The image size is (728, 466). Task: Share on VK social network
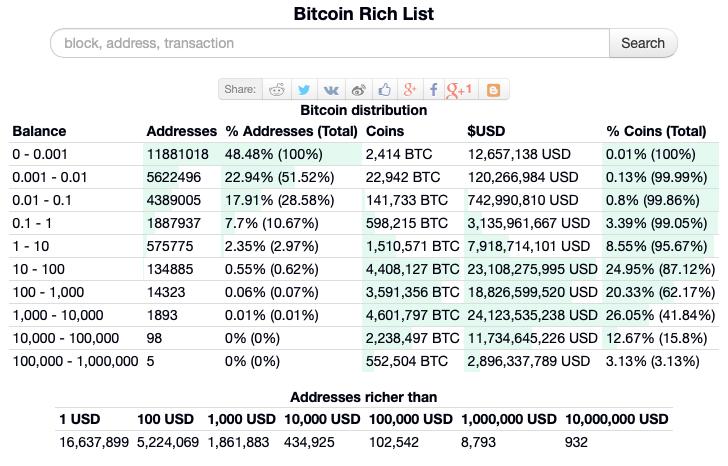[331, 90]
